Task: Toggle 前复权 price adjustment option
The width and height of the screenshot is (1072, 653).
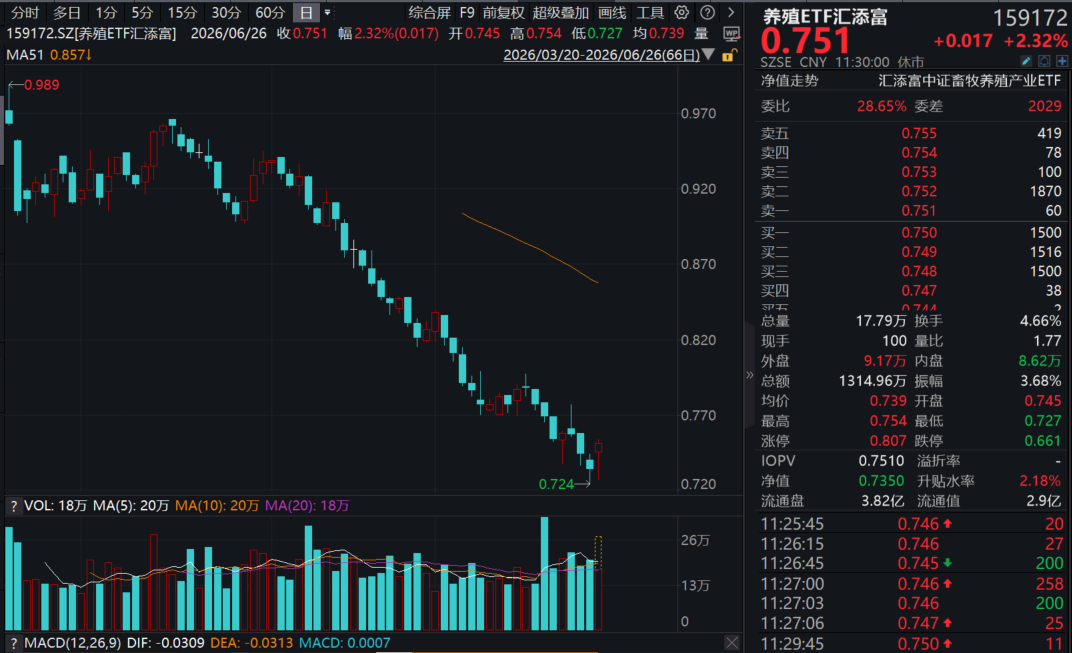Action: click(503, 12)
